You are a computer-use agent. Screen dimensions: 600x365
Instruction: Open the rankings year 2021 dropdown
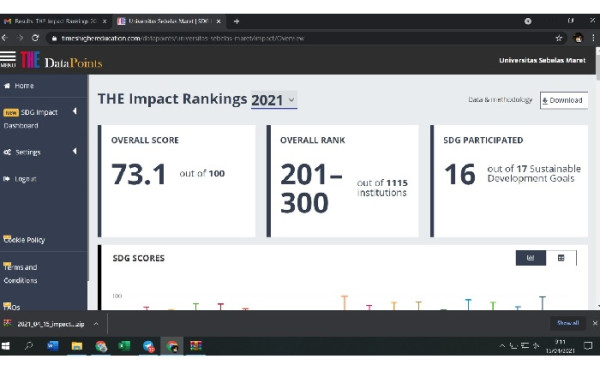click(x=274, y=100)
